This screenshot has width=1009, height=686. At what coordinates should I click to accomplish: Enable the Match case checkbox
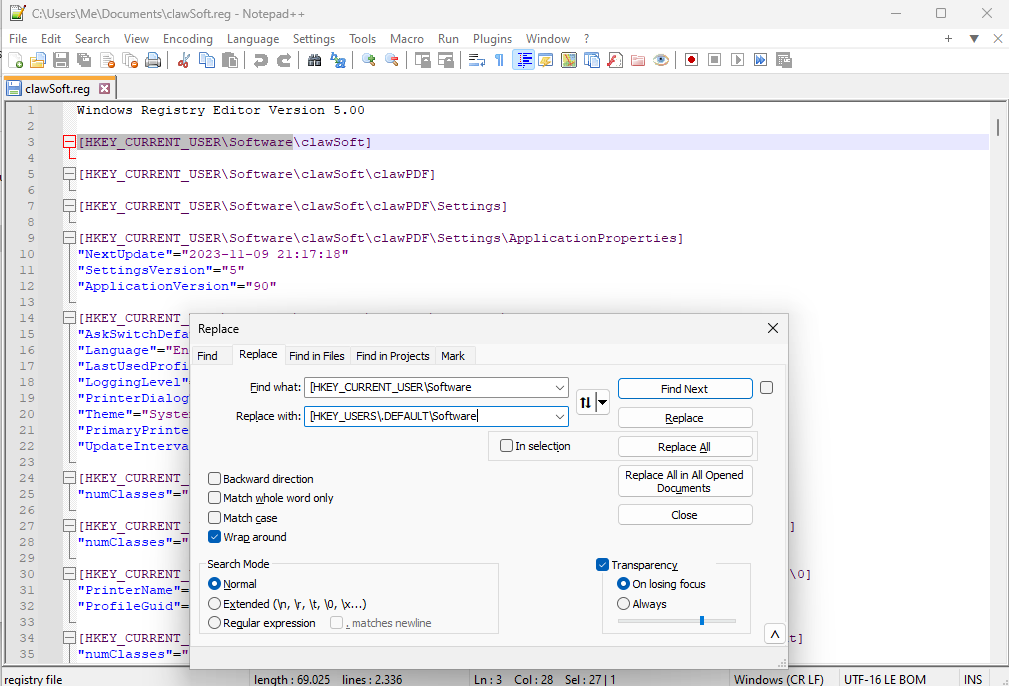pos(215,518)
